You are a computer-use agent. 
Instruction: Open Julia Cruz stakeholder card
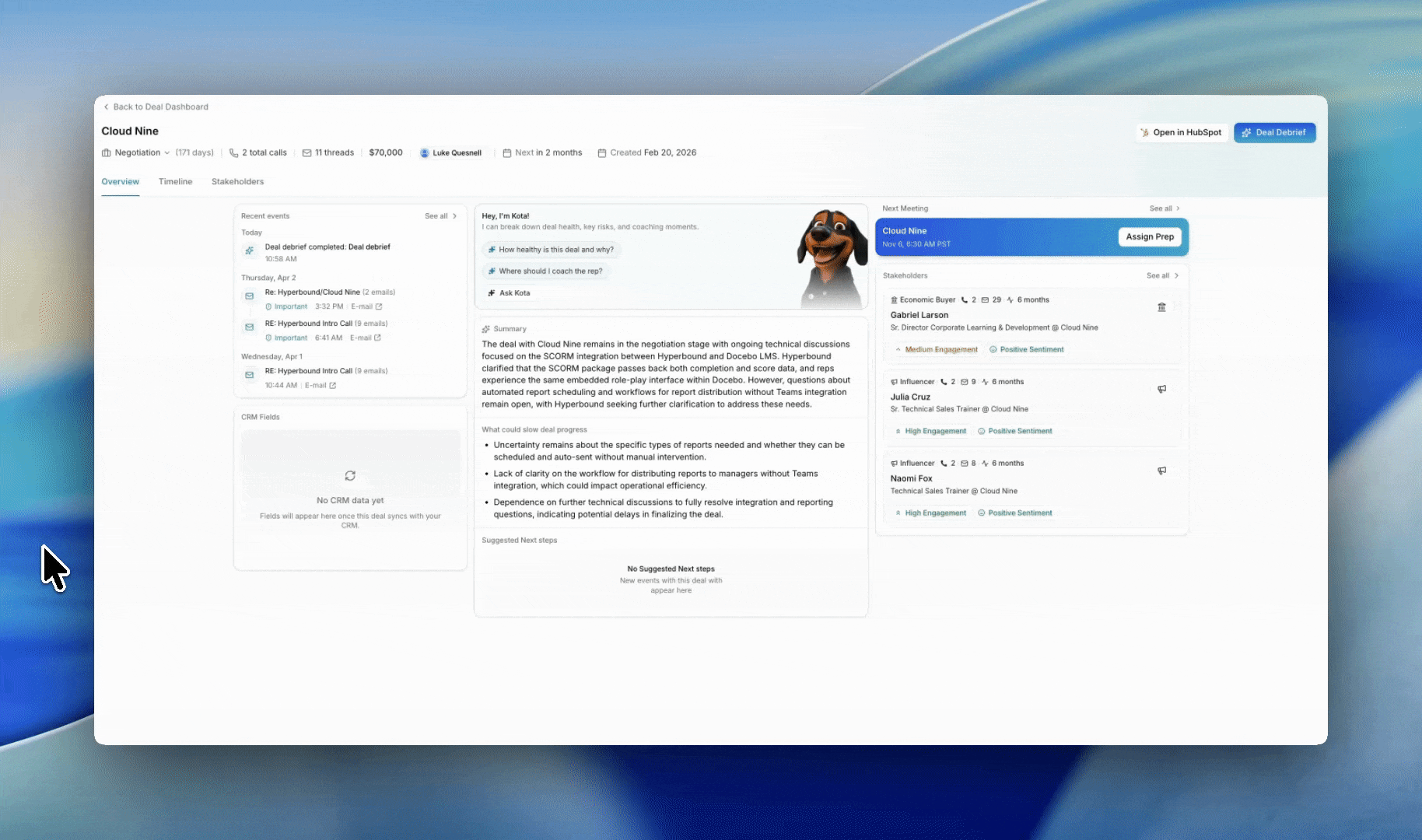click(x=1031, y=408)
